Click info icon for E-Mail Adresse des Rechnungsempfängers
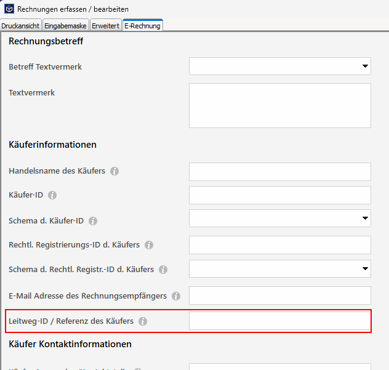389x370 pixels. pyautogui.click(x=176, y=296)
